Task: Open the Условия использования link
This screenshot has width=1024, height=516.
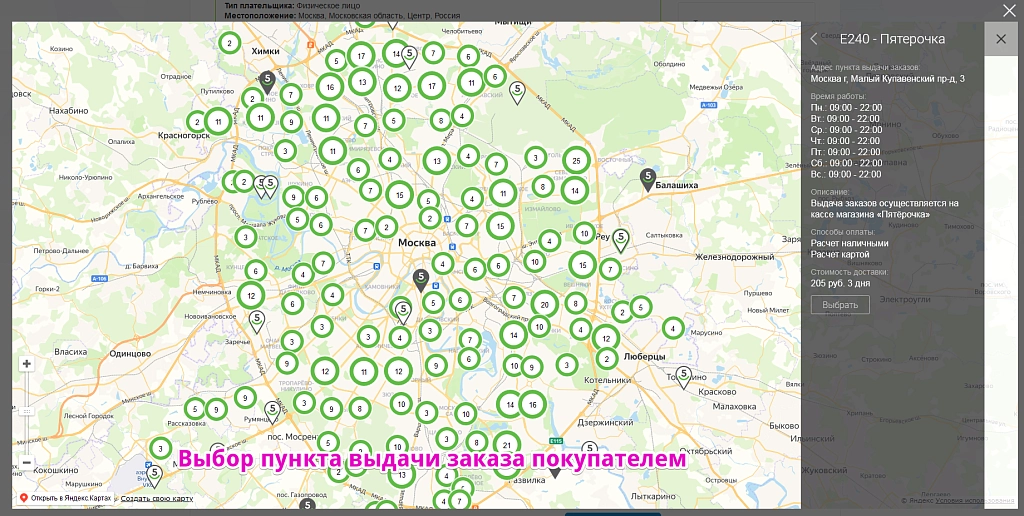Action: [x=975, y=500]
